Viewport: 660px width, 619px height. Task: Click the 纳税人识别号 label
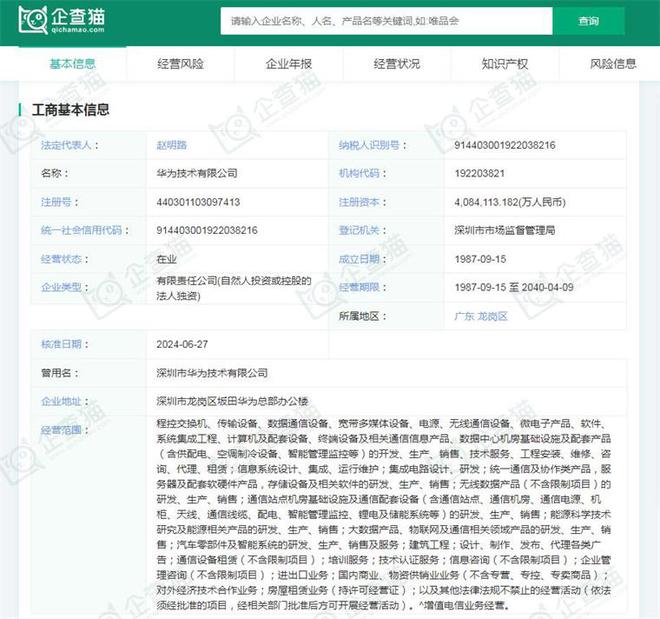pyautogui.click(x=373, y=145)
